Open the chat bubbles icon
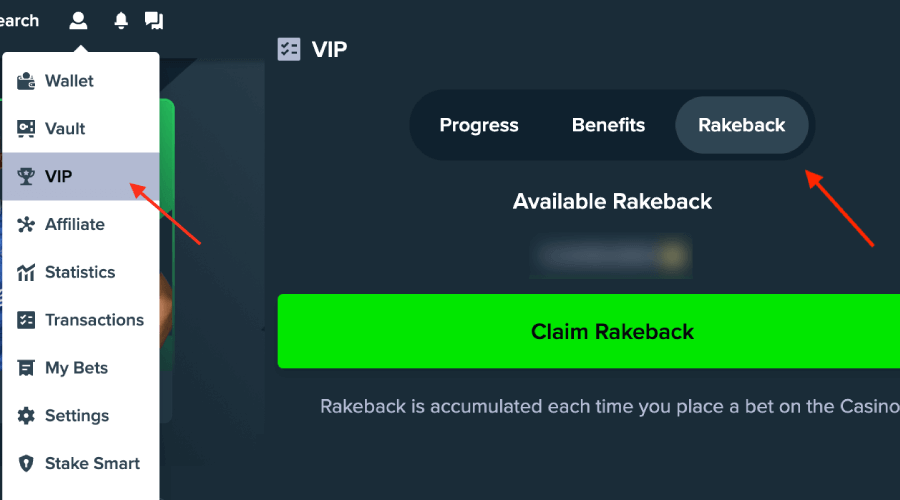 (154, 20)
